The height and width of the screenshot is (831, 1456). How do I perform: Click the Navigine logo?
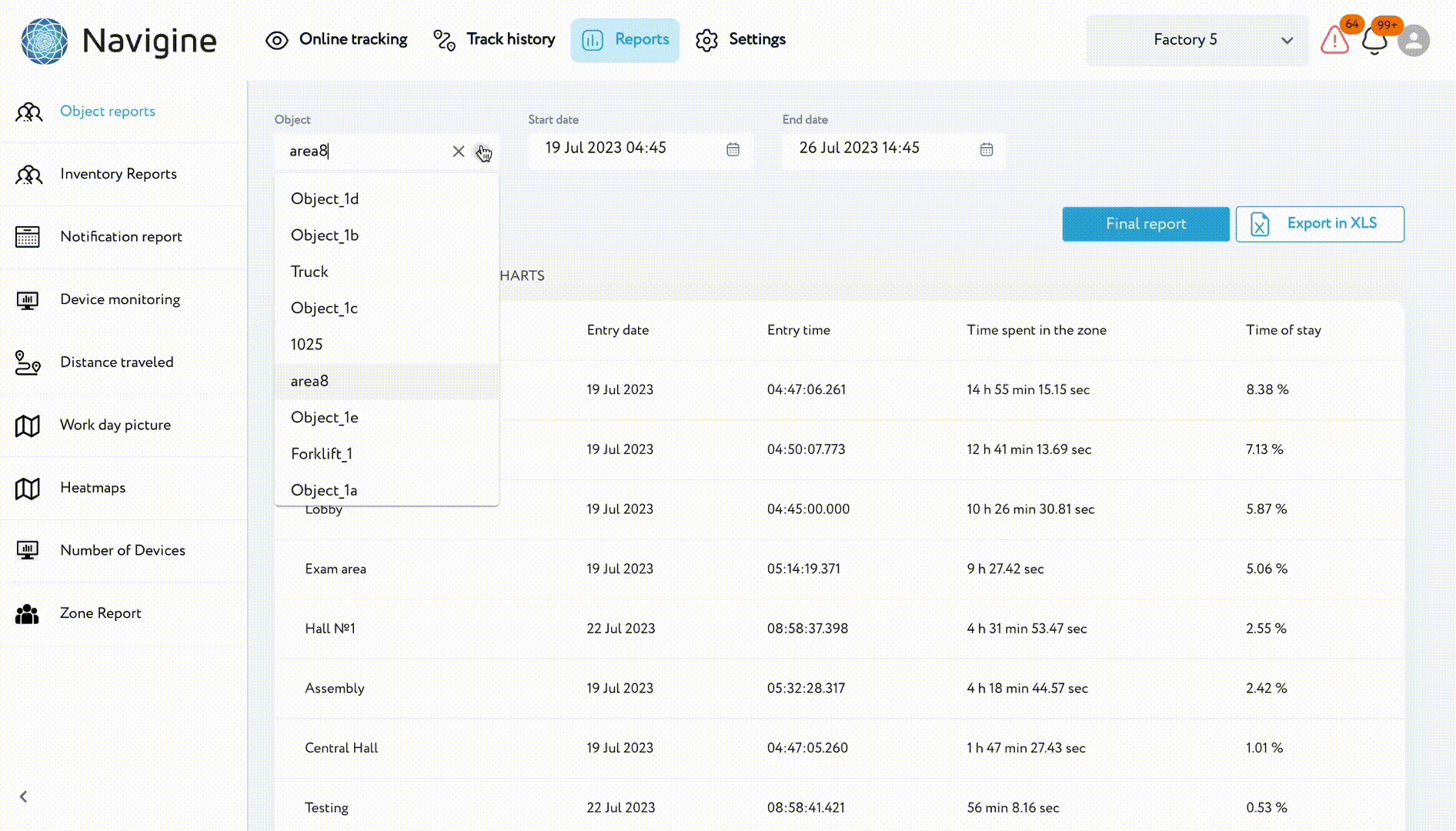click(x=119, y=41)
